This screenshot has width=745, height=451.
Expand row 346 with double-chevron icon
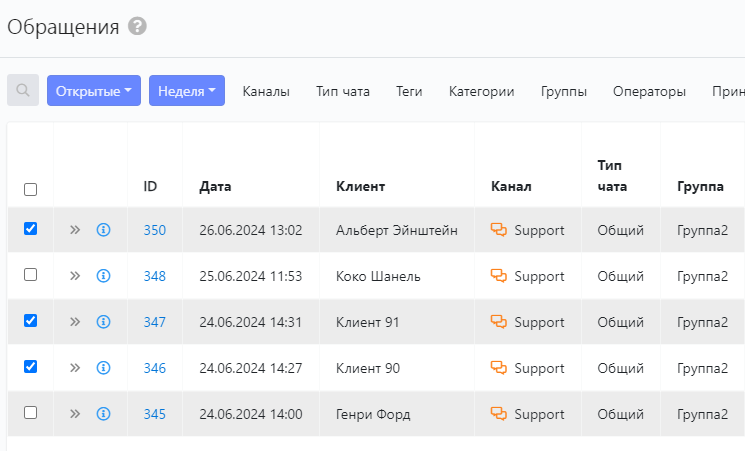[75, 368]
